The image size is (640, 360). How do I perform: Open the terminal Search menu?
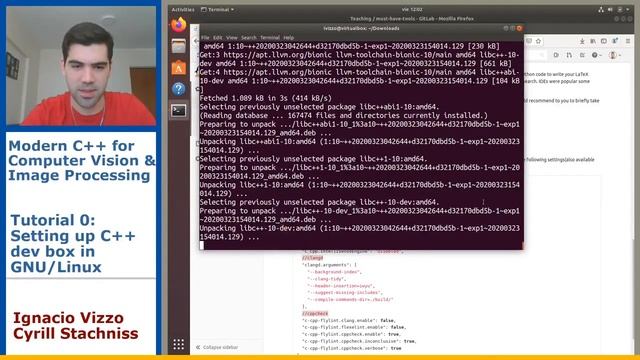coord(249,38)
